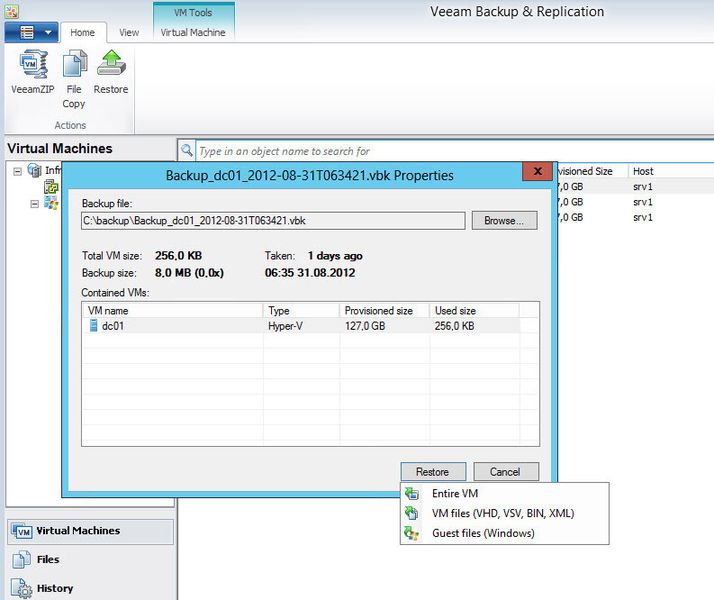Click the File Copy ribbon icon

(x=74, y=65)
